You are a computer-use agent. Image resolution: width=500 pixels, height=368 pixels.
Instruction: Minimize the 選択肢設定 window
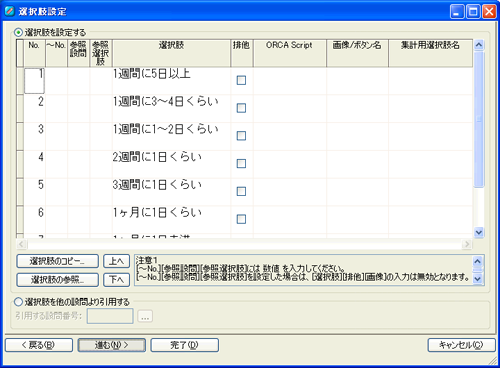457,12
